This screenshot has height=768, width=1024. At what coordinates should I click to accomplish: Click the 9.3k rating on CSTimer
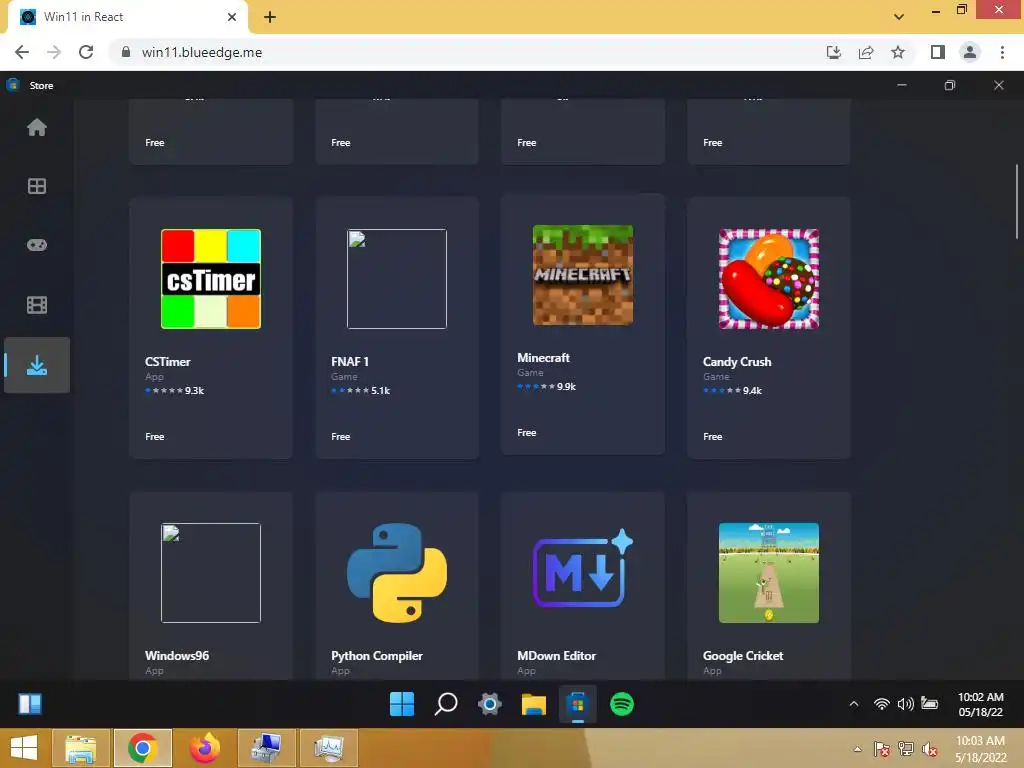click(x=195, y=391)
